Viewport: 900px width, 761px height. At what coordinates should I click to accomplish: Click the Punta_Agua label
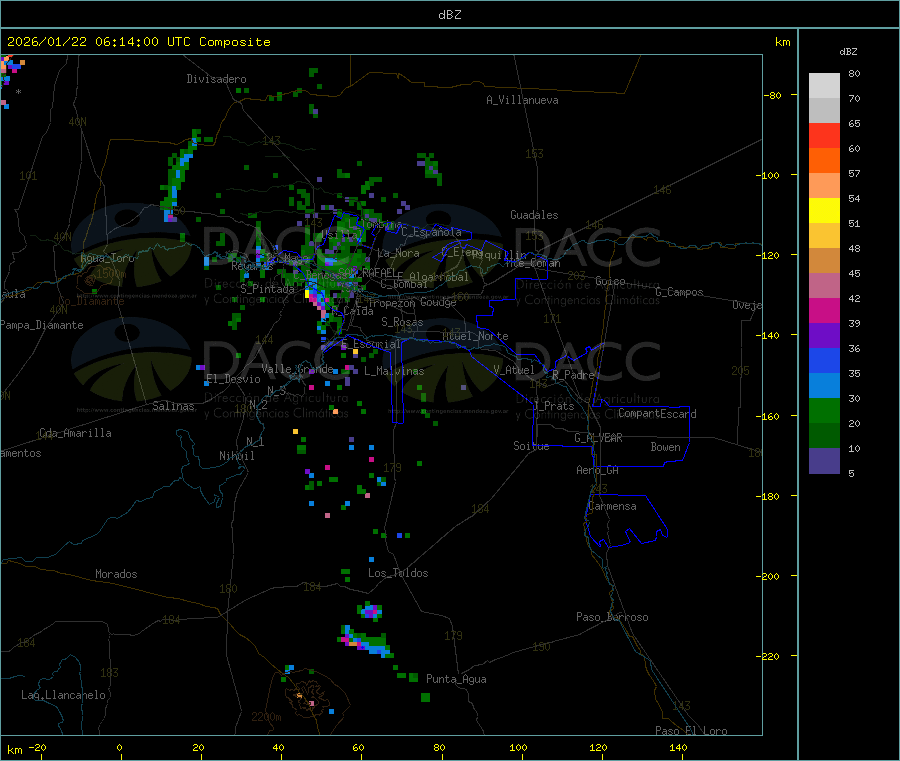[x=456, y=679]
